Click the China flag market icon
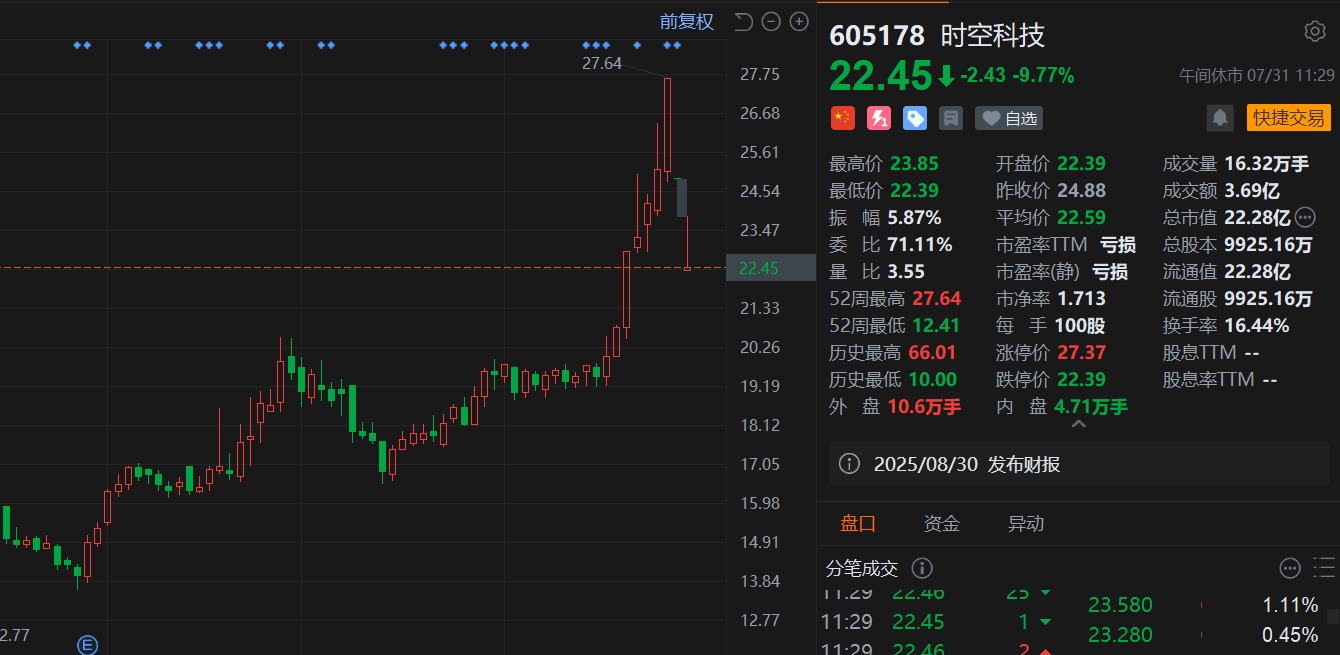This screenshot has height=655, width=1340. click(843, 118)
